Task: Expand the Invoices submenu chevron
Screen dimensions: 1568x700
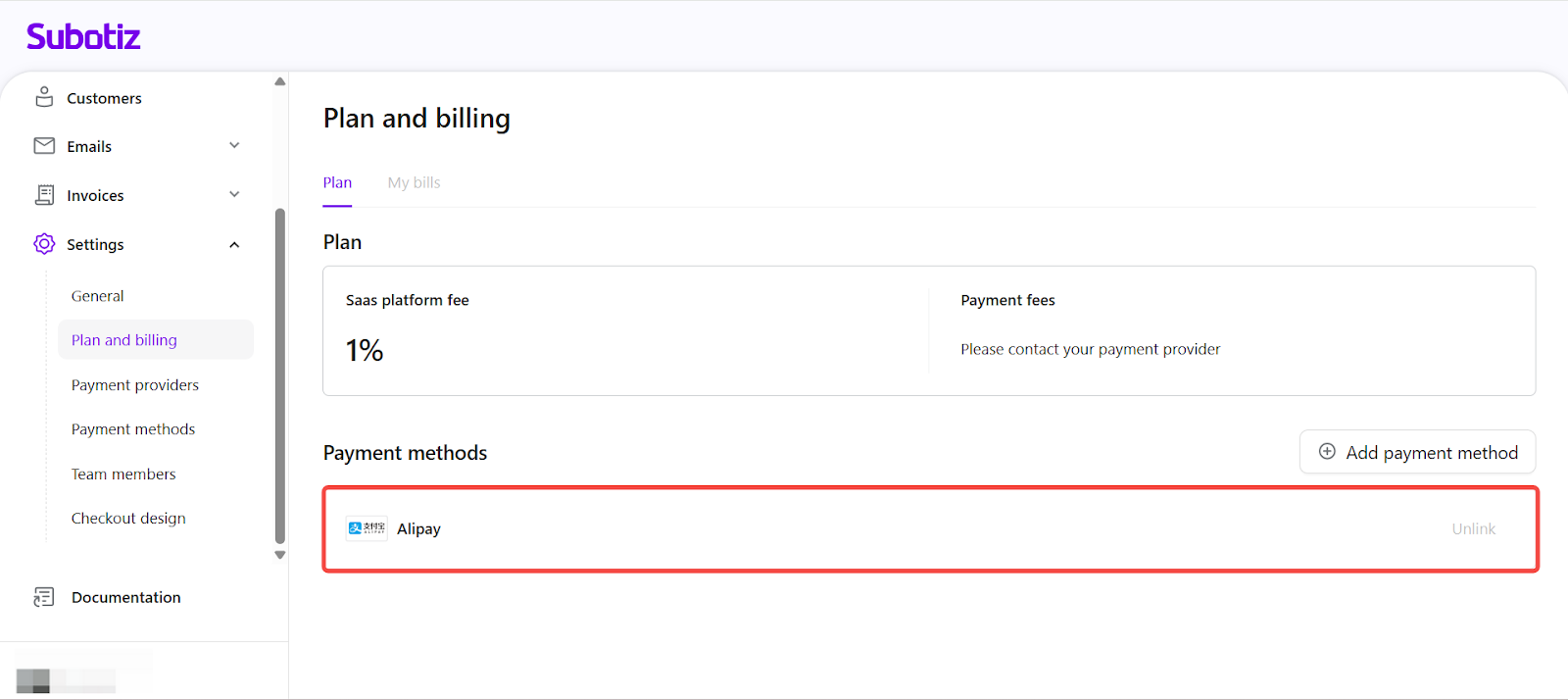Action: click(x=234, y=195)
